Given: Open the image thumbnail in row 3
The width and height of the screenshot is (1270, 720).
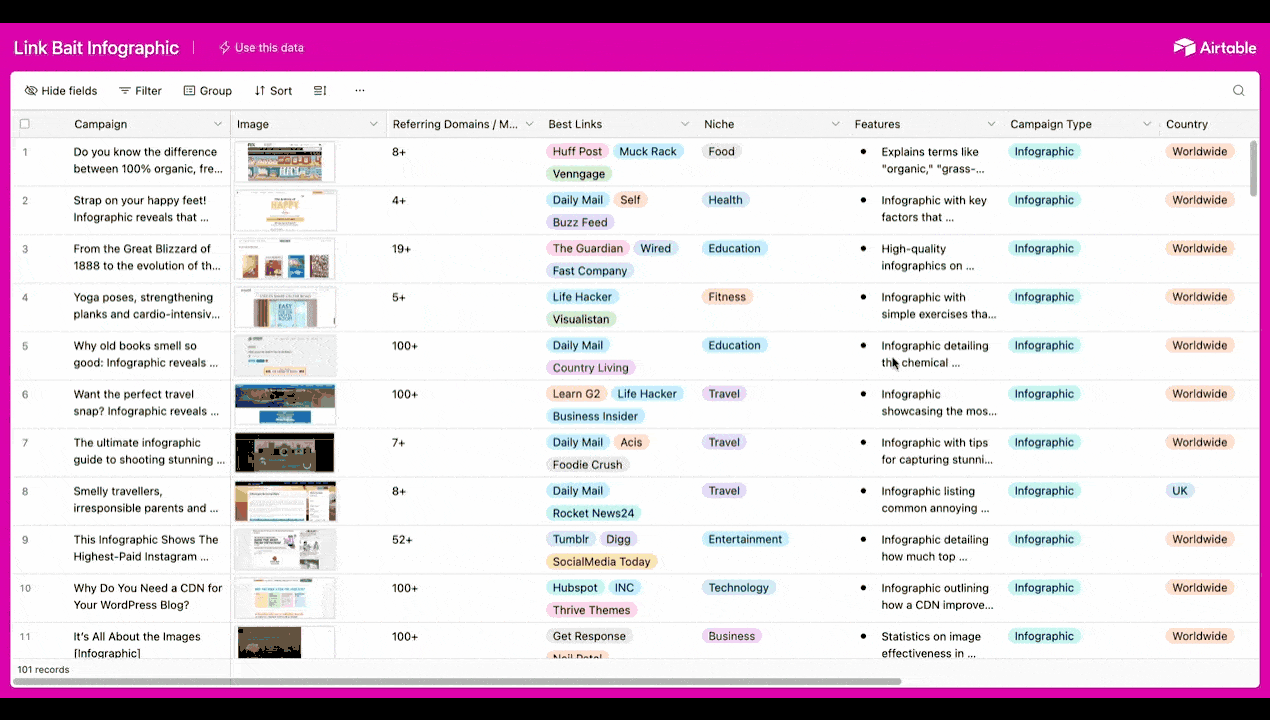Looking at the screenshot, I should point(285,259).
